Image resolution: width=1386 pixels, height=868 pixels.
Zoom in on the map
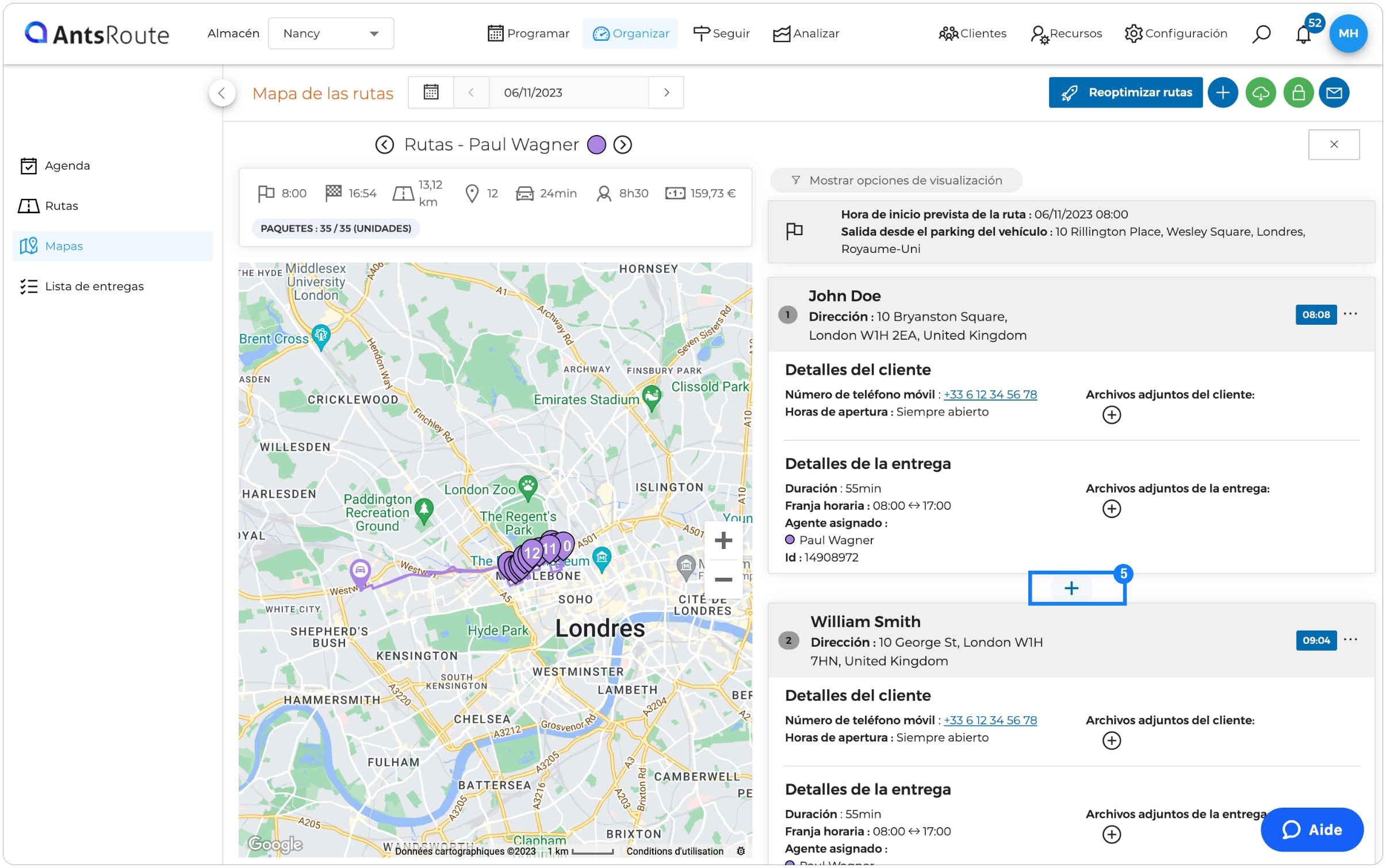pos(723,540)
